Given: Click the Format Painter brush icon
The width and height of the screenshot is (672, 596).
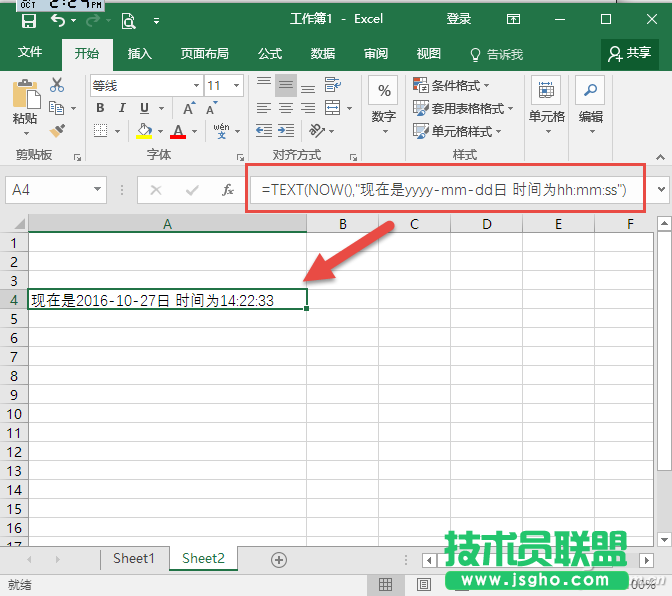Looking at the screenshot, I should pyautogui.click(x=57, y=130).
